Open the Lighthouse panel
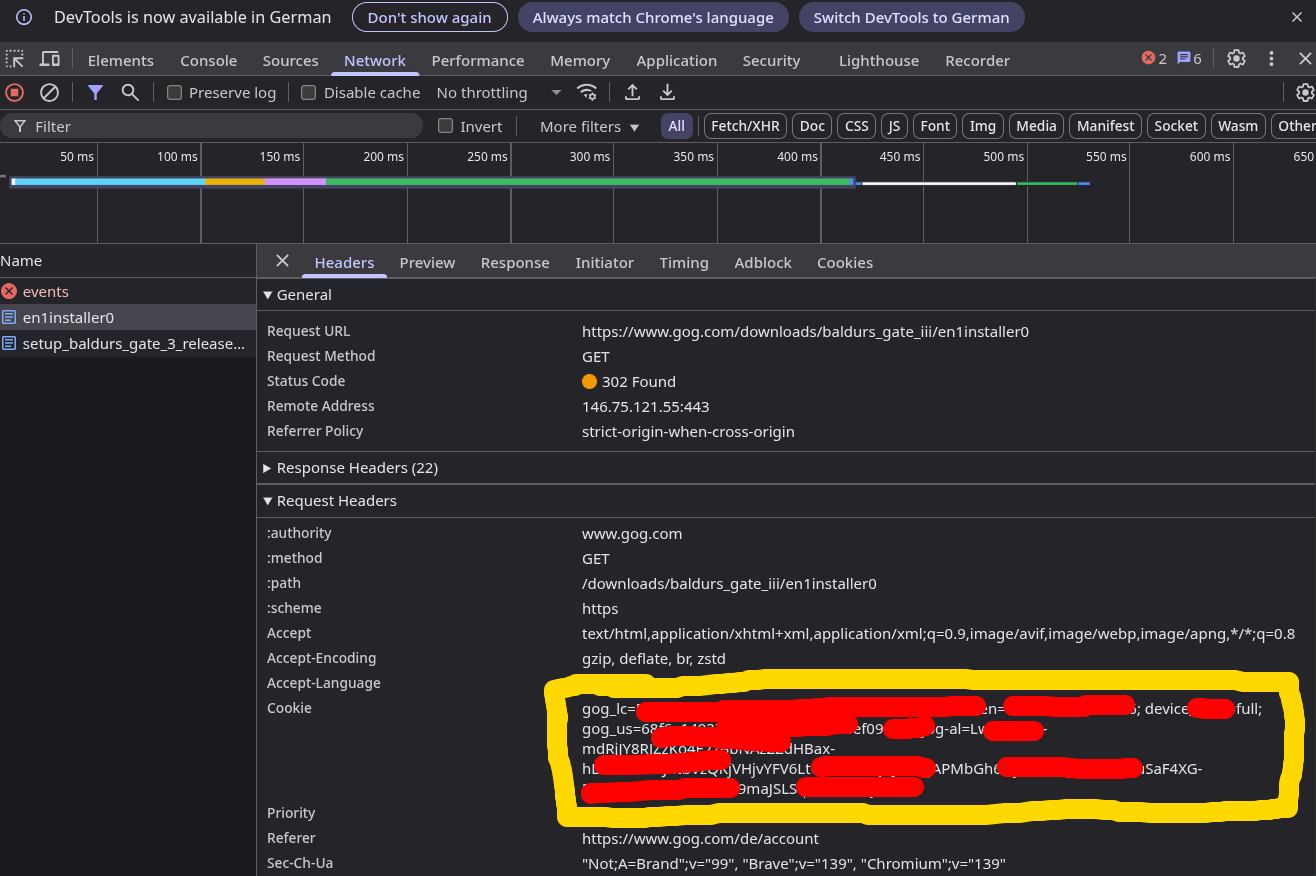 click(x=879, y=60)
